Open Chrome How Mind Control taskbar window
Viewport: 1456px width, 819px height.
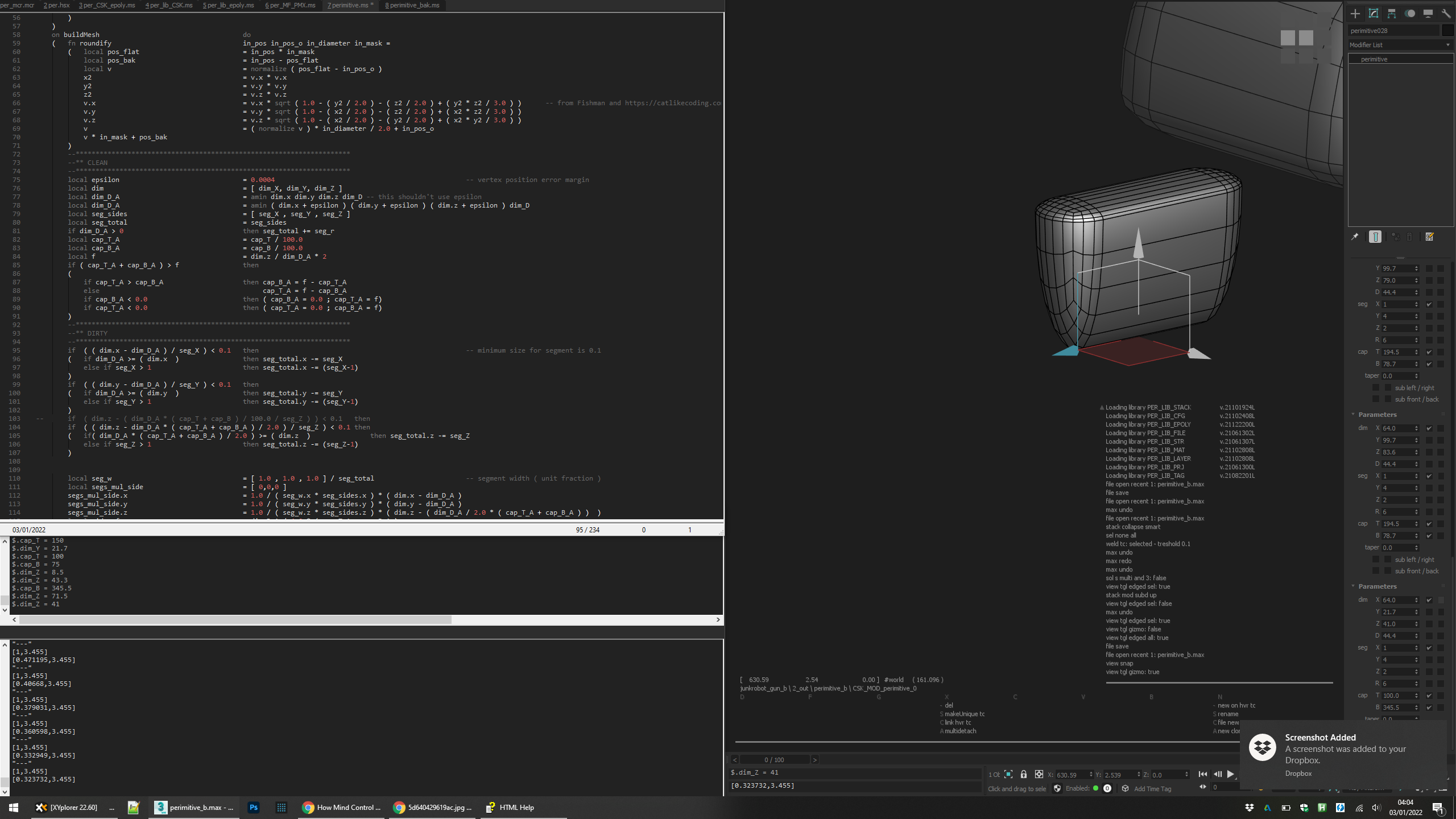[340, 807]
